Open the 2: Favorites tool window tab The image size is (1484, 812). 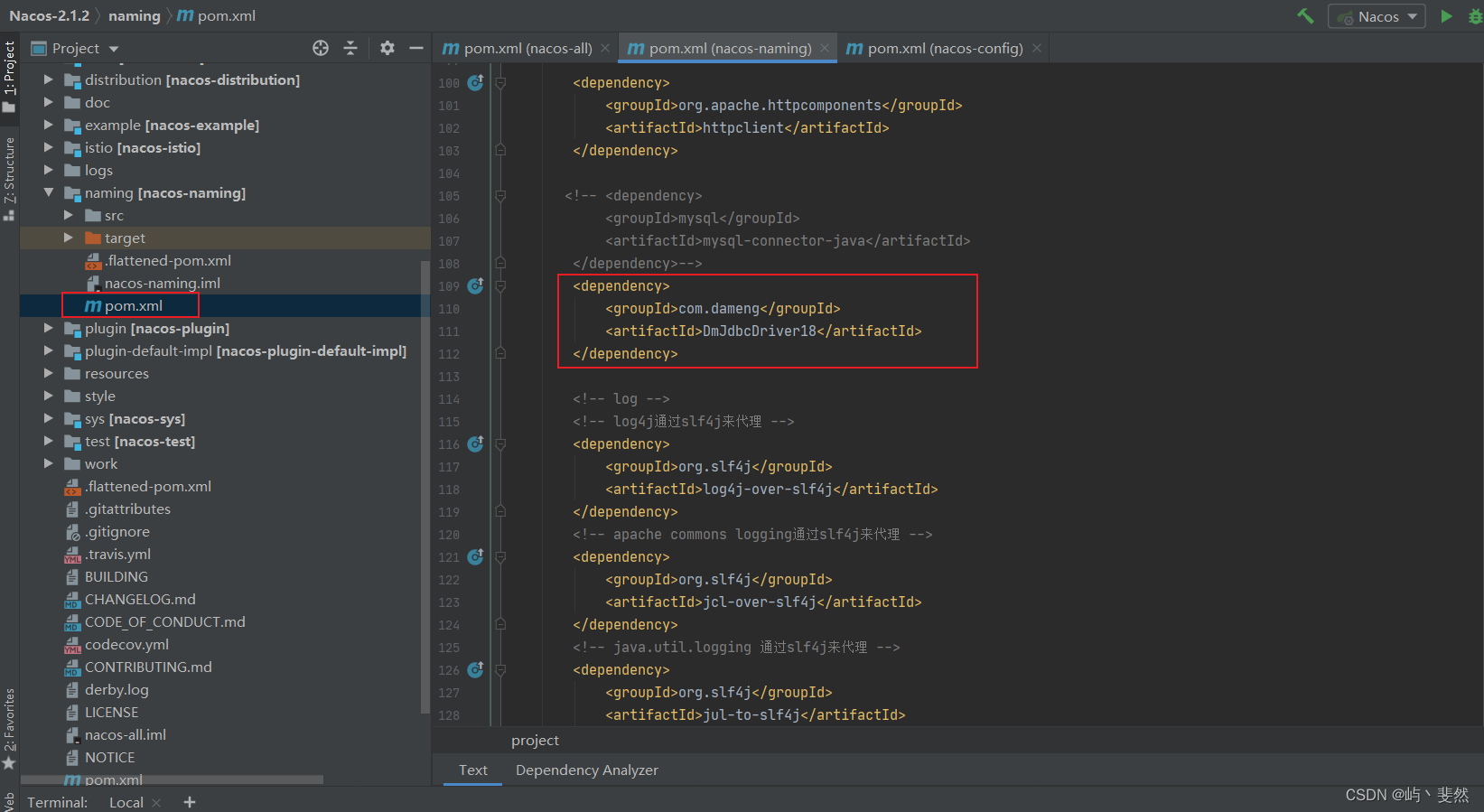tap(9, 728)
